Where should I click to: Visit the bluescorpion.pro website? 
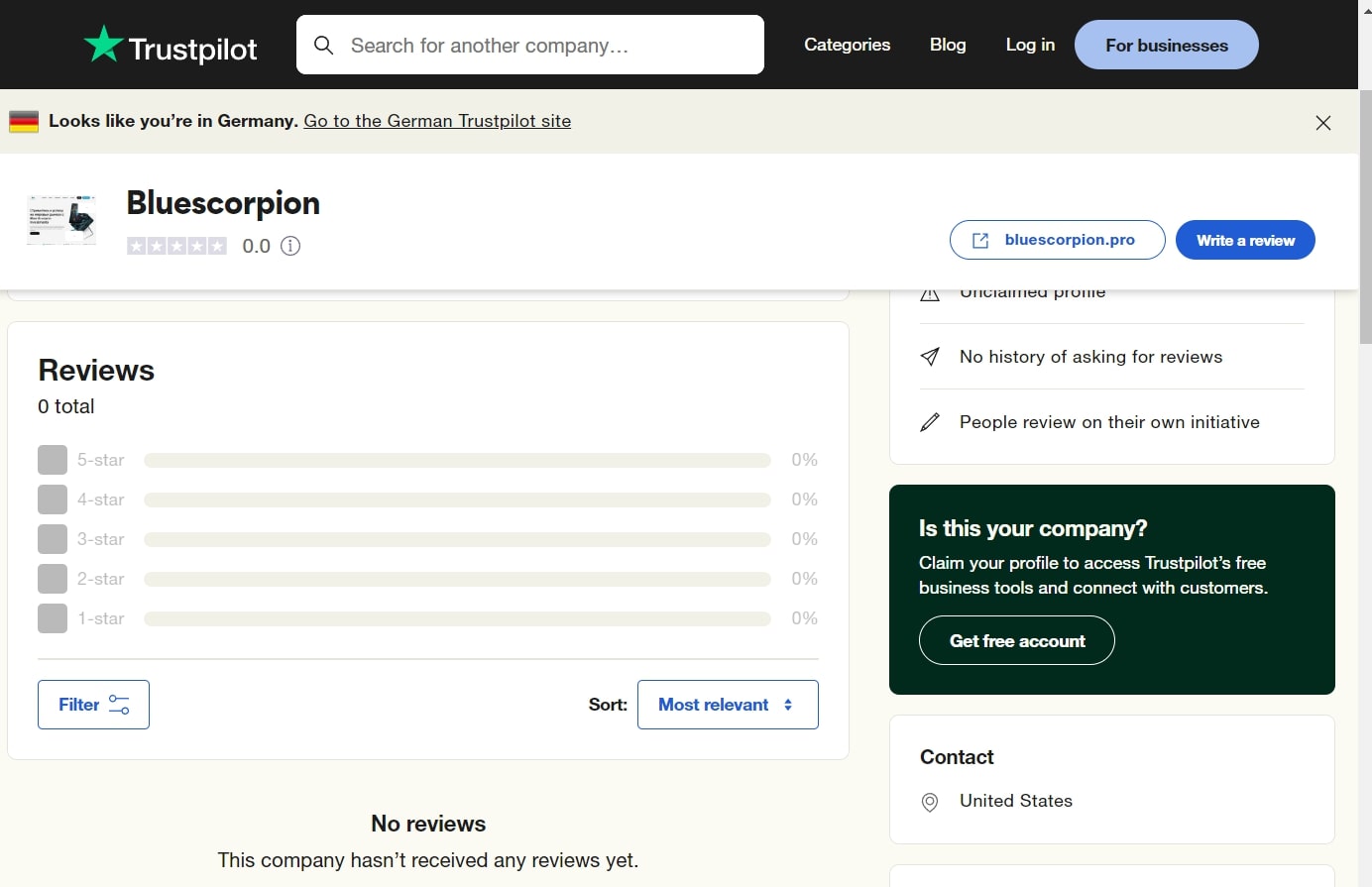1057,240
